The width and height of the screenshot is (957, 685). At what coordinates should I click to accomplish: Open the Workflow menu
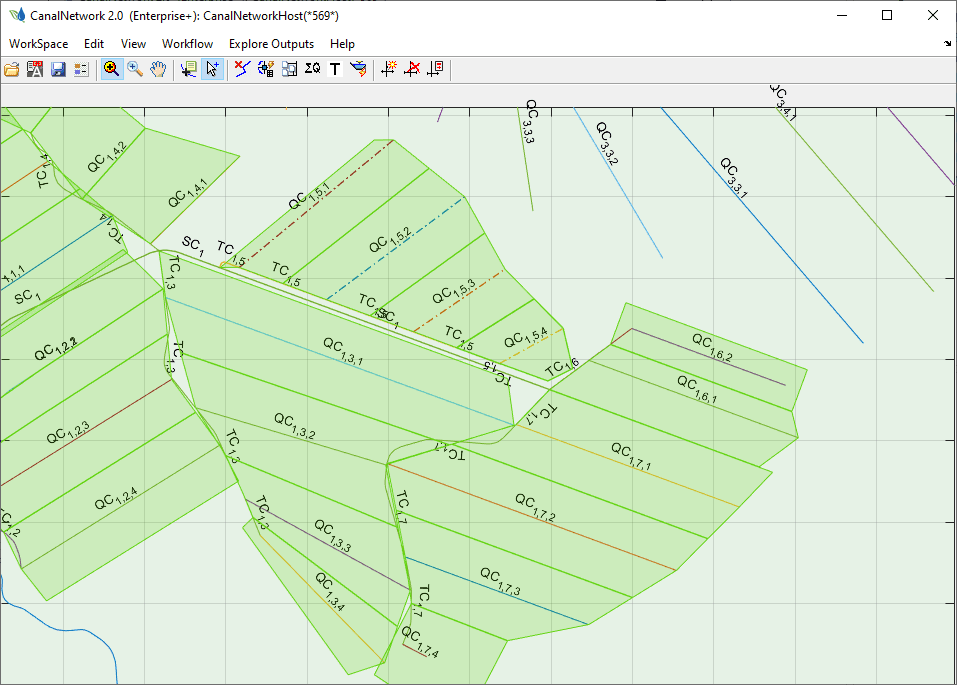[x=187, y=44]
